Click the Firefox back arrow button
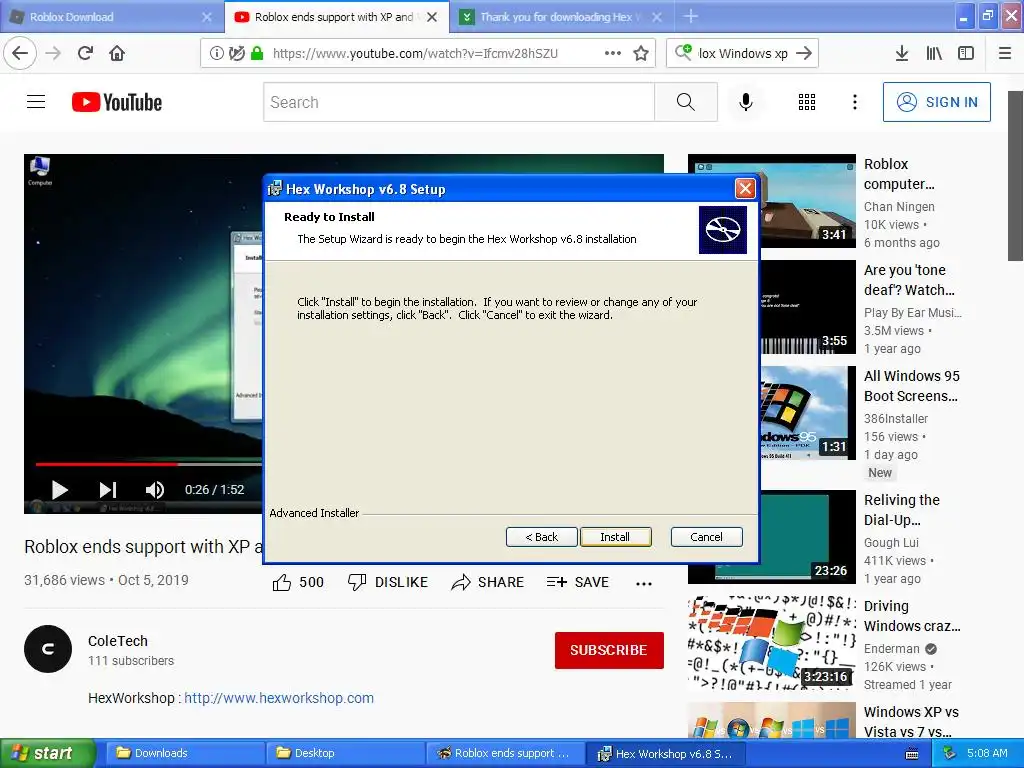1024x768 pixels. 20,54
